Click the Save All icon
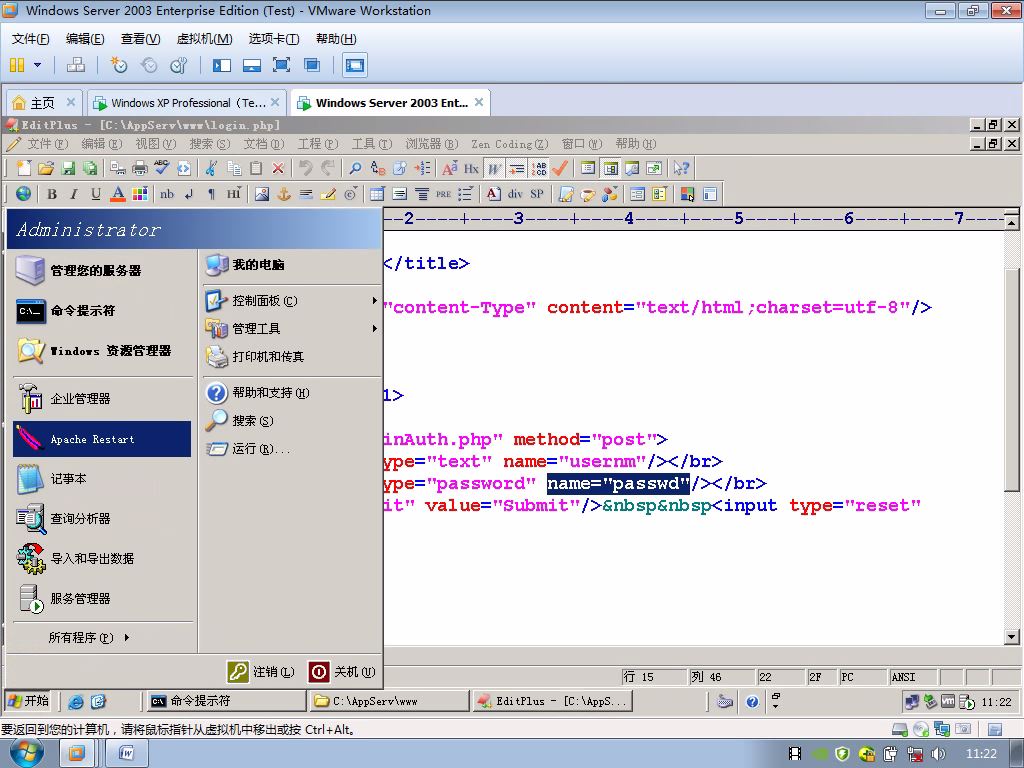The height and width of the screenshot is (768, 1024). (x=89, y=168)
